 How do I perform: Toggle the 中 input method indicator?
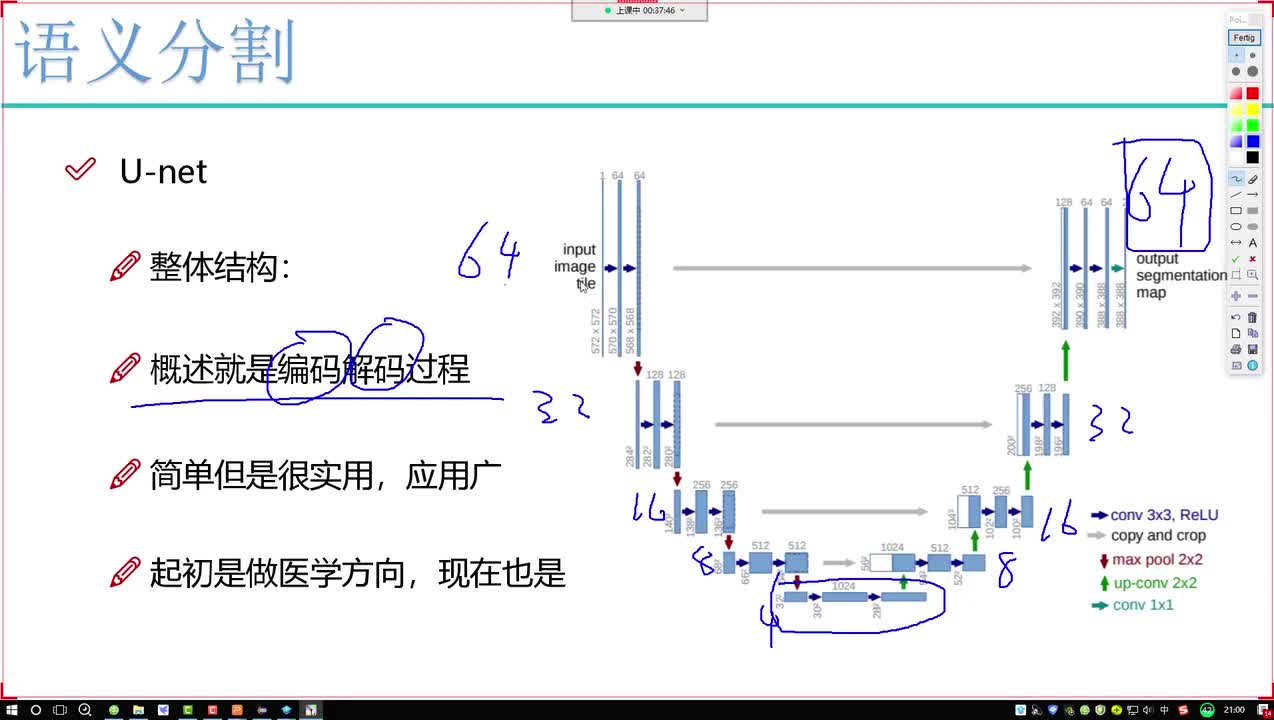click(x=1165, y=710)
